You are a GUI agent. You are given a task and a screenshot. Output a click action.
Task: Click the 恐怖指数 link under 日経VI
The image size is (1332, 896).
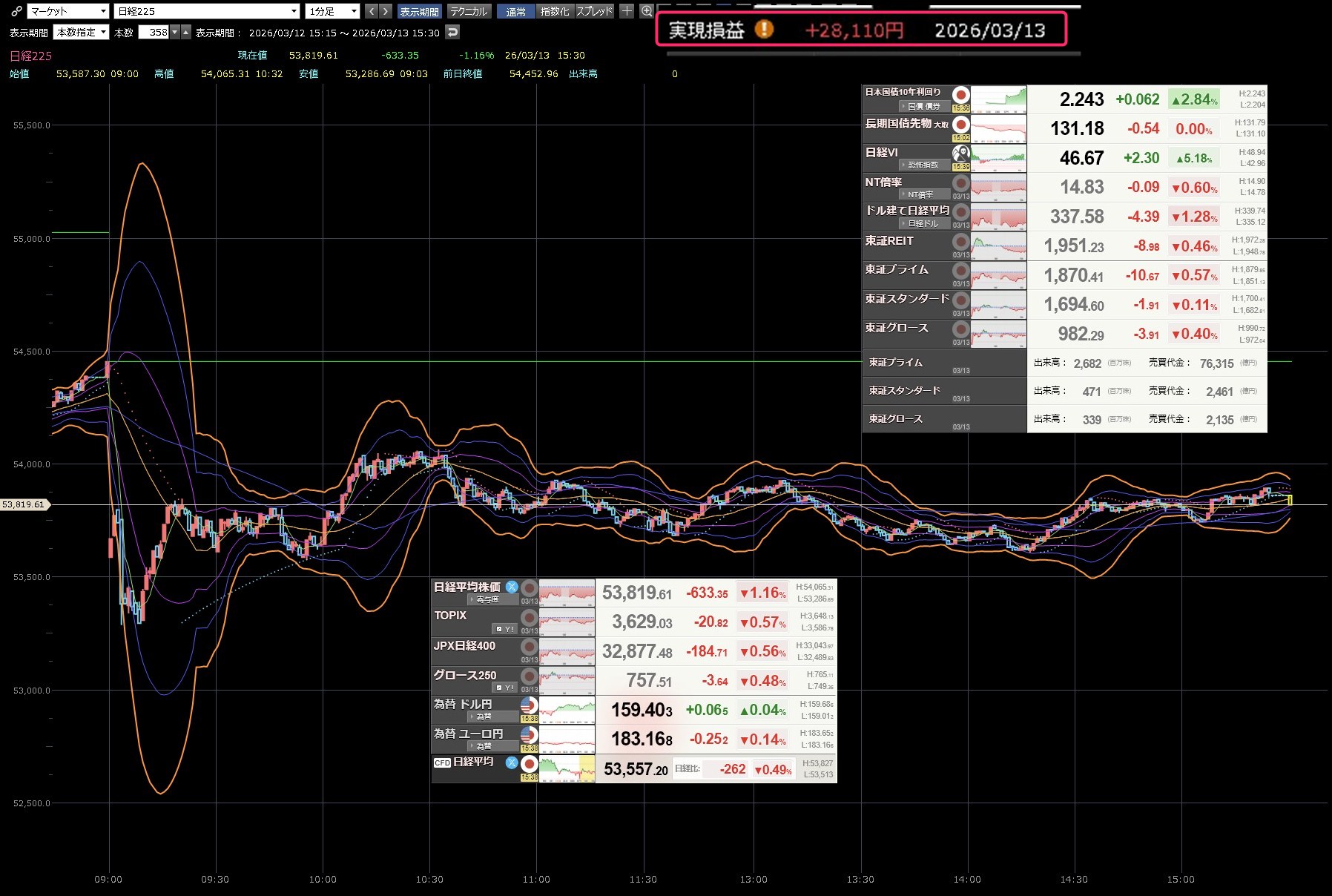pos(923,165)
